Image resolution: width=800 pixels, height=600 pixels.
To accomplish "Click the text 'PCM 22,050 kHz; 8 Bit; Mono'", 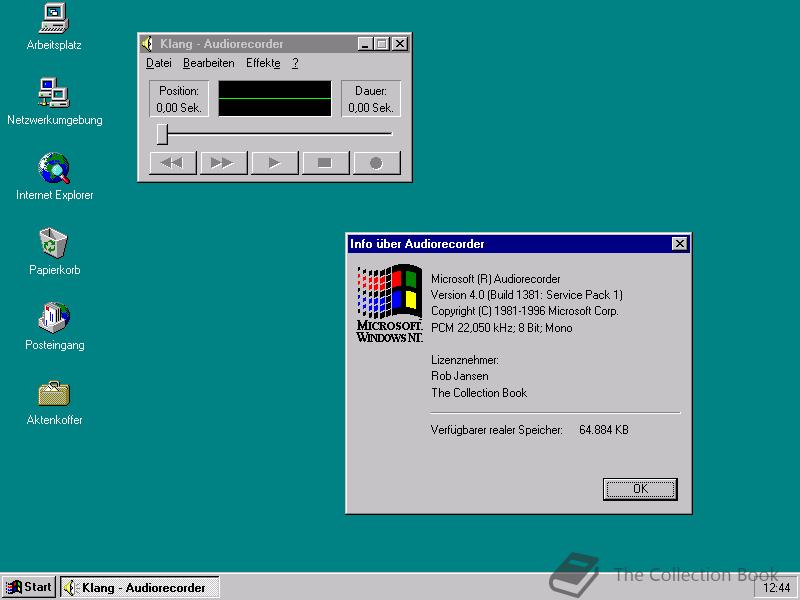I will tap(502, 328).
